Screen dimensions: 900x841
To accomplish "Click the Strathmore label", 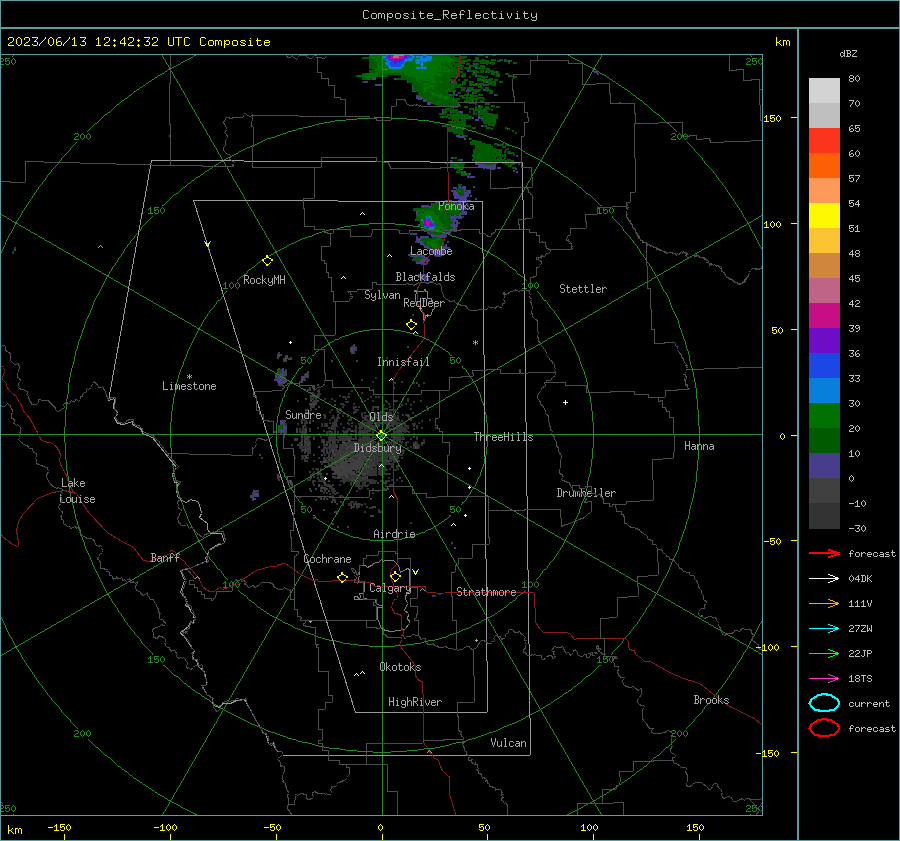I will pos(486,592).
